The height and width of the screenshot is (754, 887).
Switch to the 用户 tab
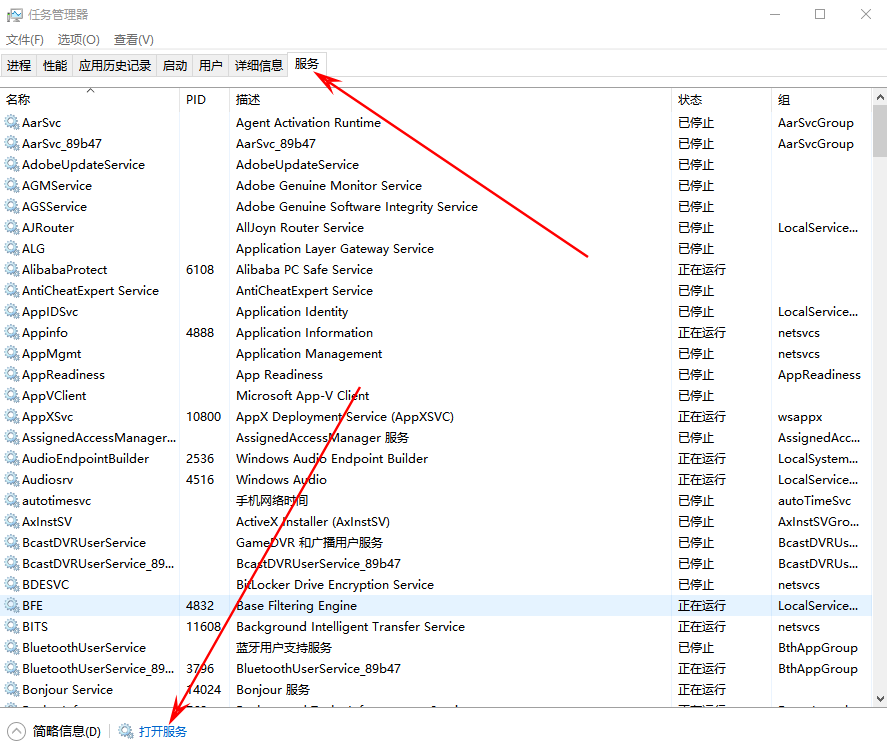(x=210, y=66)
